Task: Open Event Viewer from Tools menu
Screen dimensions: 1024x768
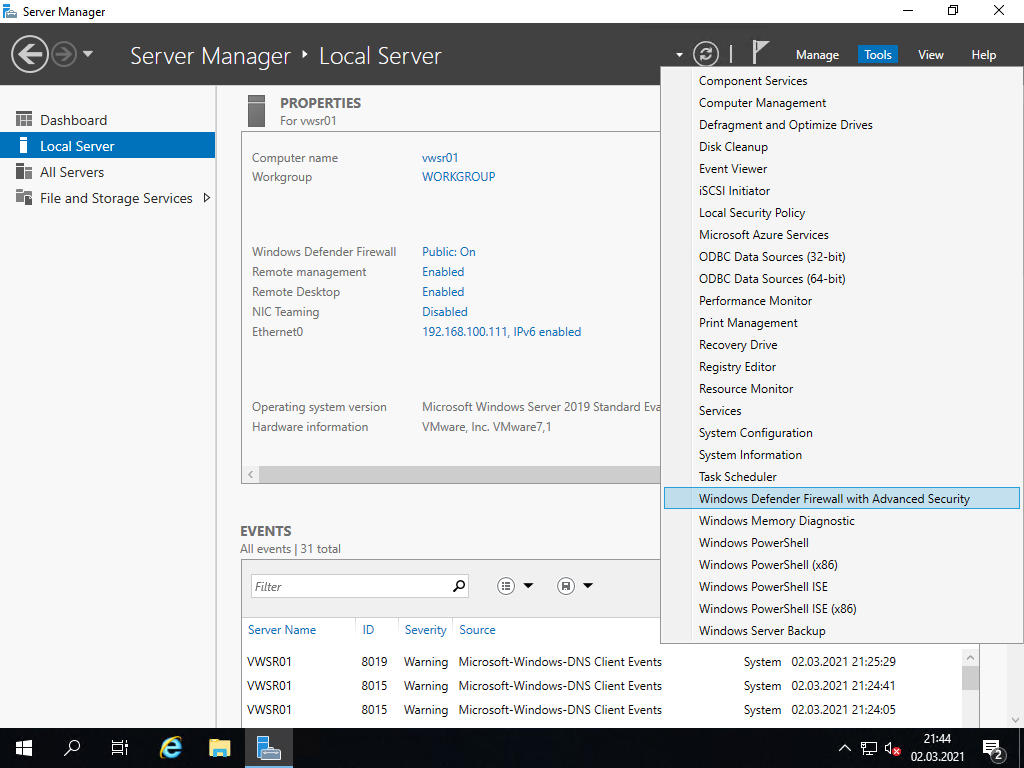Action: pyautogui.click(x=733, y=169)
